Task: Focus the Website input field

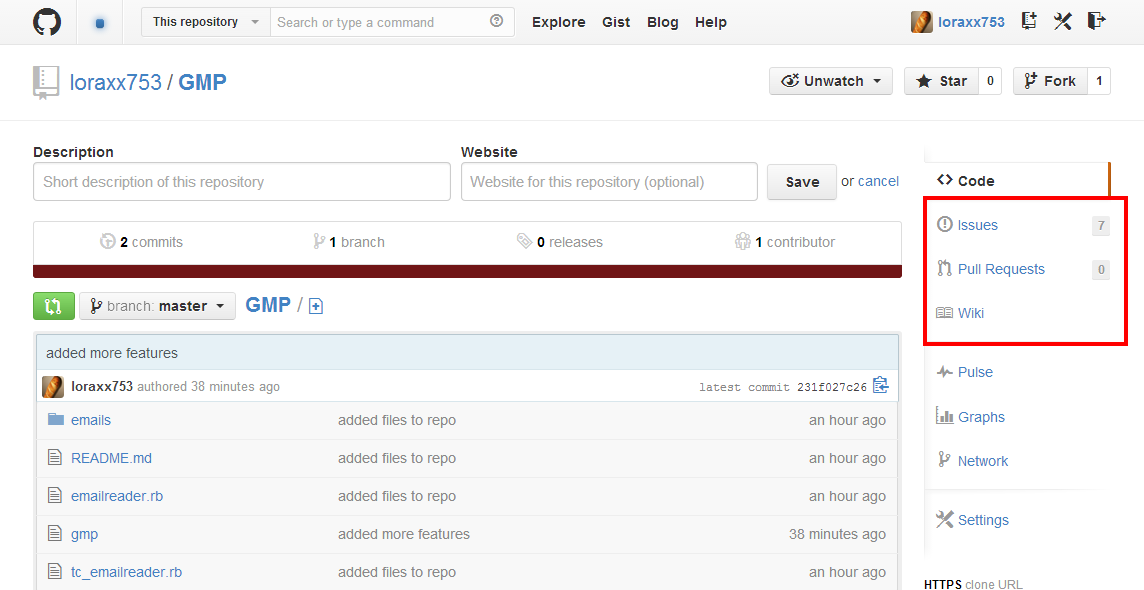Action: [609, 182]
